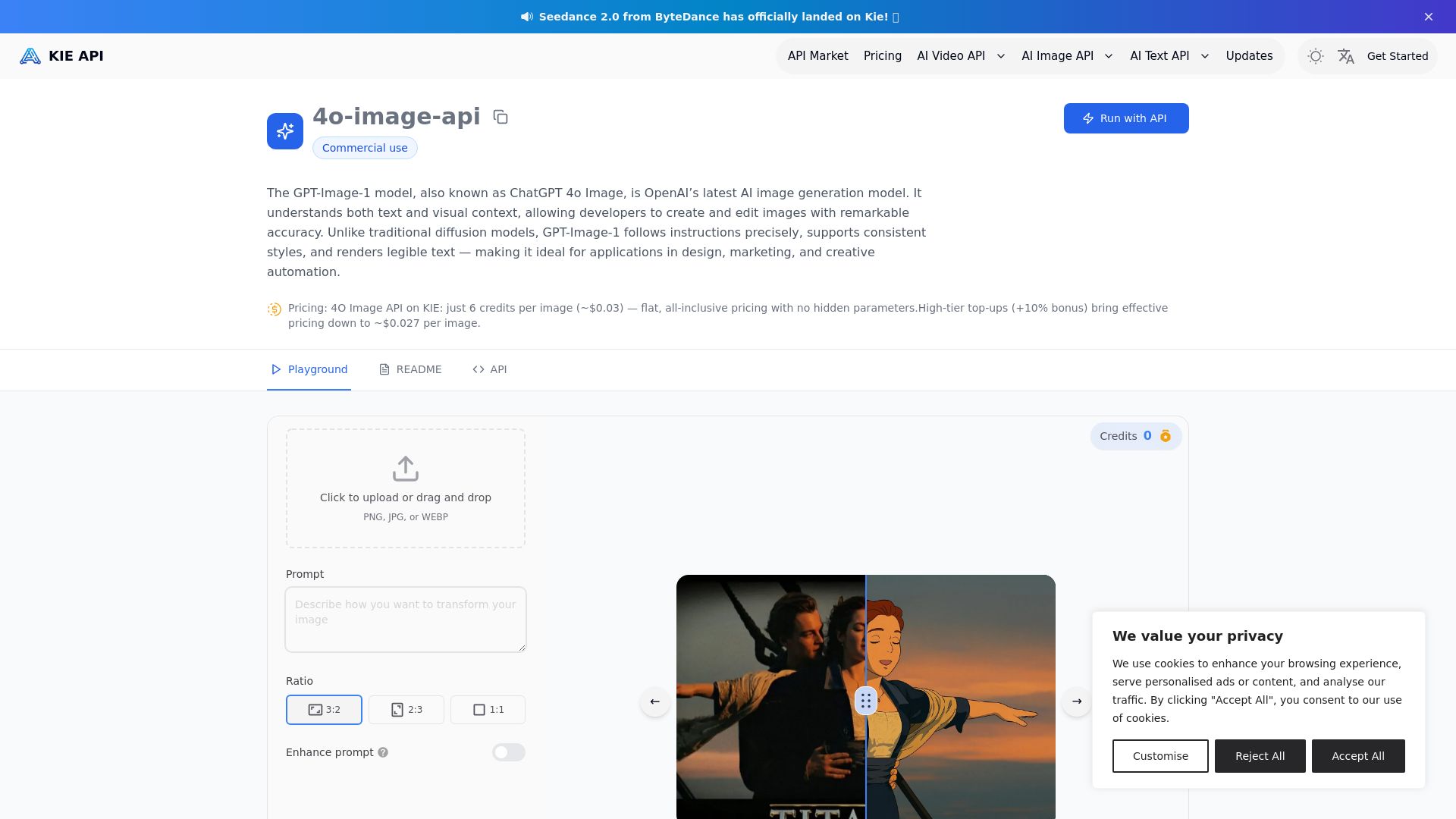
Task: Show previous example image arrow
Action: click(x=655, y=701)
